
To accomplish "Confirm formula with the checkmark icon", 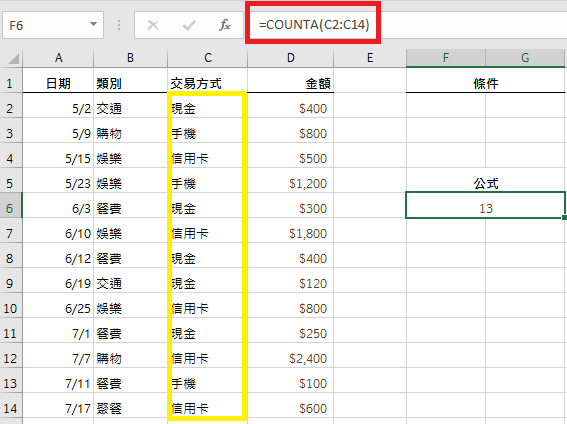I will [189, 25].
